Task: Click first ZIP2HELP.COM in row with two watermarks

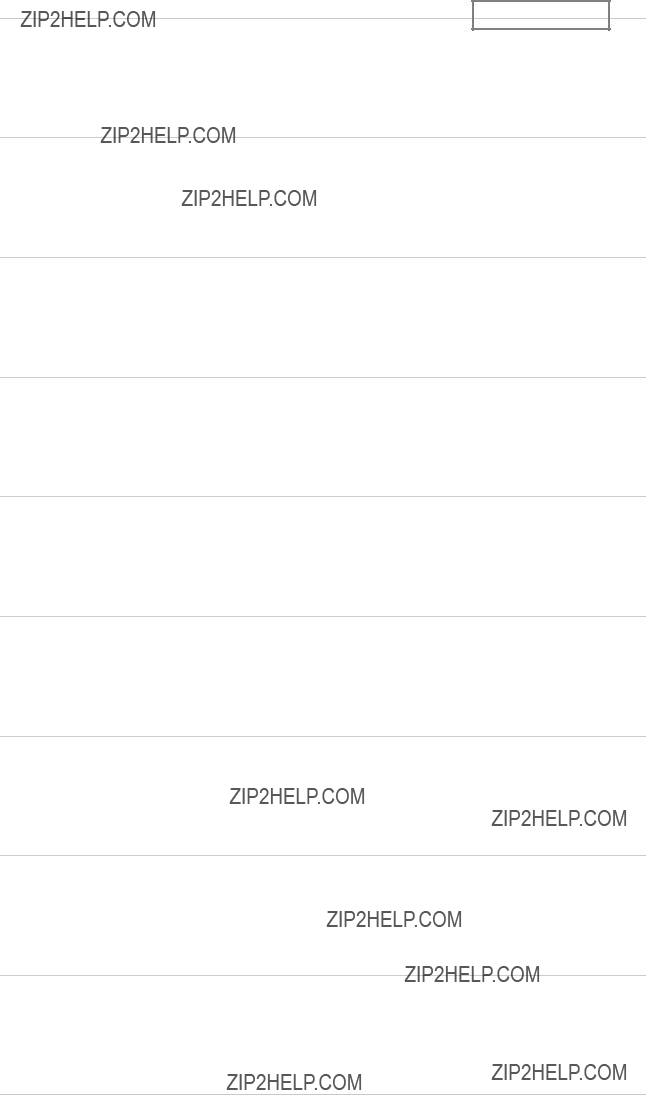Action: (x=297, y=797)
